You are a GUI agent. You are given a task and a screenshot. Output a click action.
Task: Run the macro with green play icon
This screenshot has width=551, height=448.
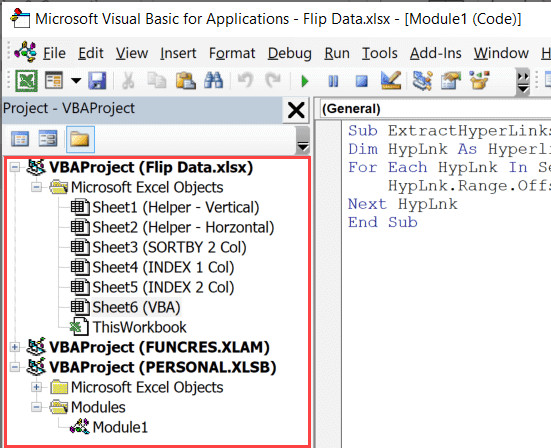[x=305, y=81]
